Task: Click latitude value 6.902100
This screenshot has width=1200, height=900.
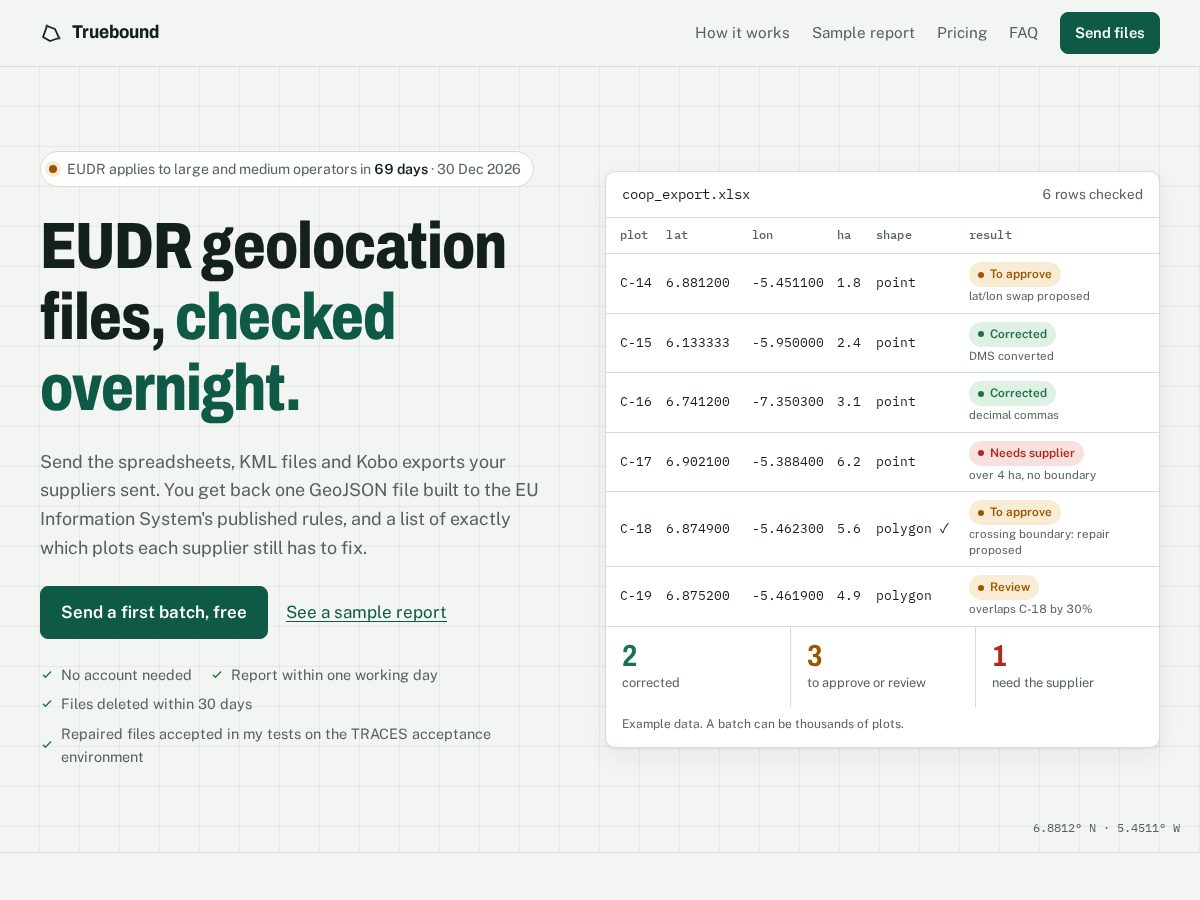Action: [698, 462]
